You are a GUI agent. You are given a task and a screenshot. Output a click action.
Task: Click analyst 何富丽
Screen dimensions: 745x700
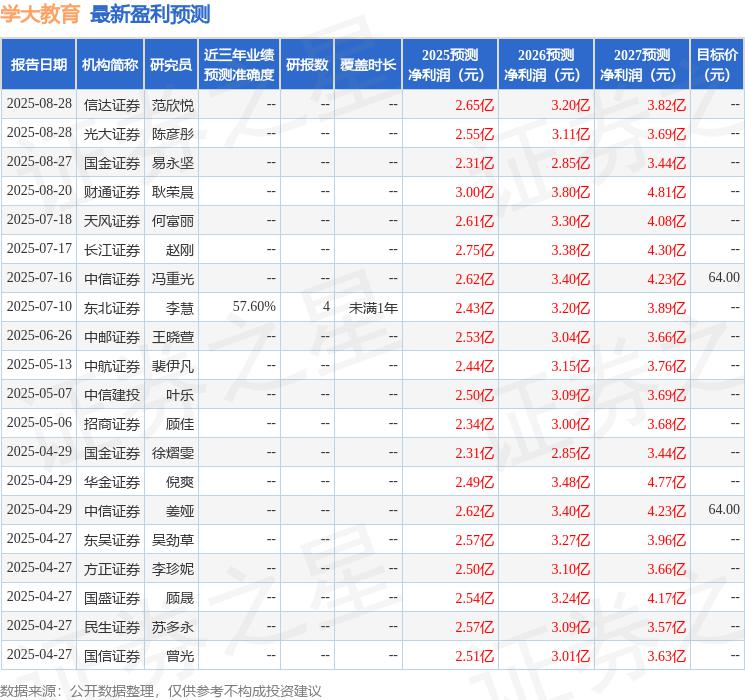click(x=173, y=221)
